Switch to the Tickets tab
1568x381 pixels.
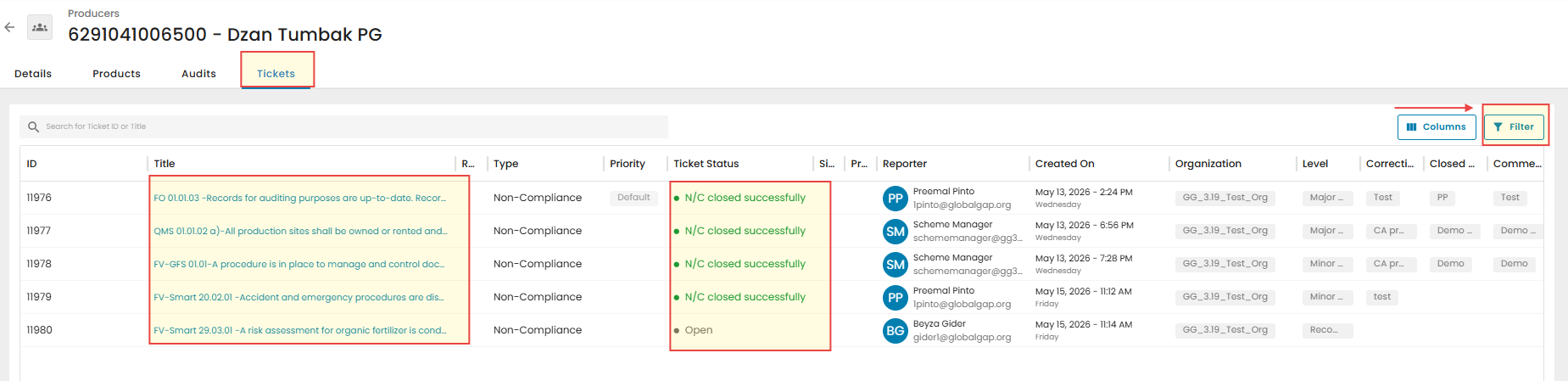point(276,74)
